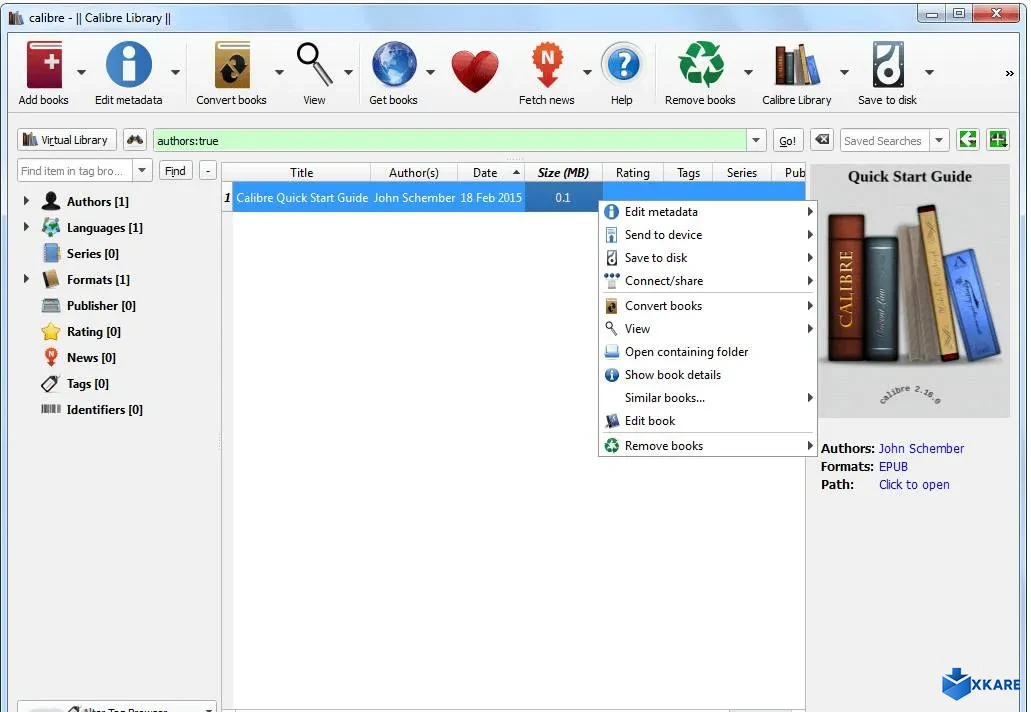The height and width of the screenshot is (712, 1031).
Task: Open the Convert books dropdown arrow
Action: [279, 72]
